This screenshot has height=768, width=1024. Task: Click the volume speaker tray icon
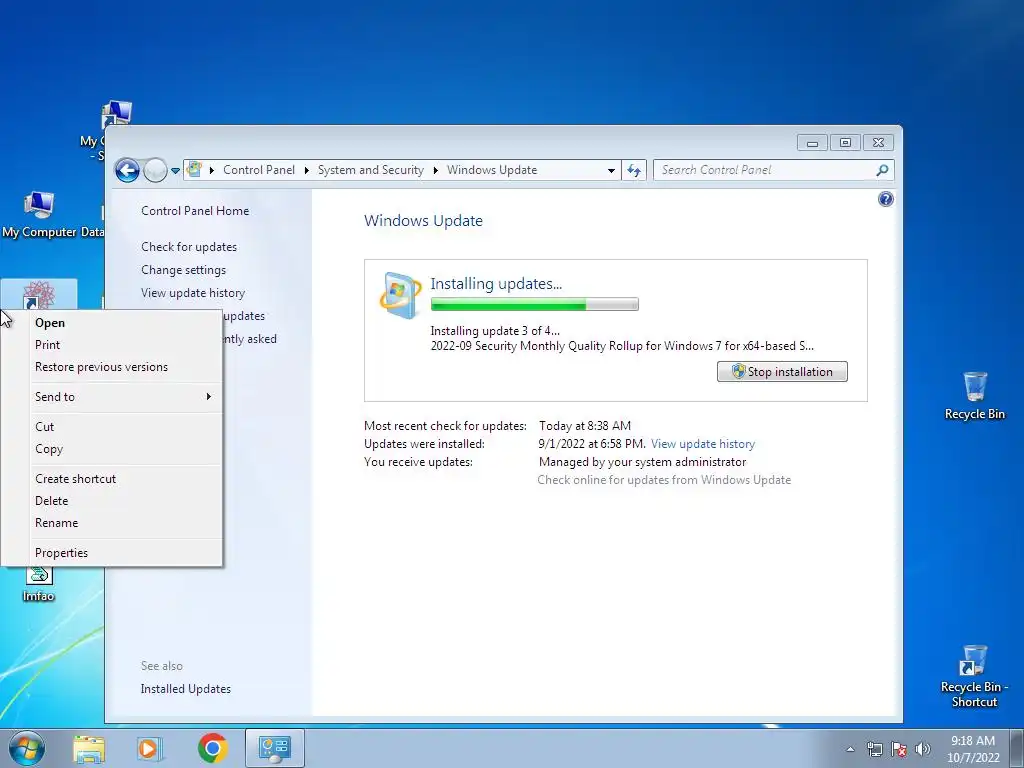[x=923, y=749]
